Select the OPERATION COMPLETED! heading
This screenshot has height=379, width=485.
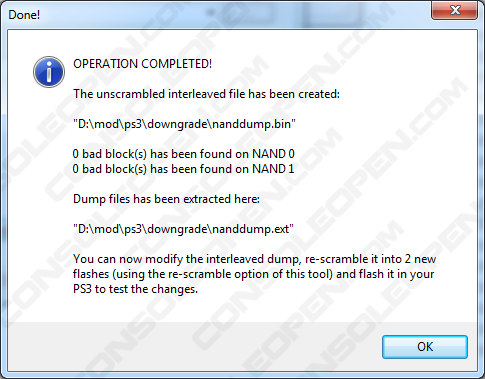[x=142, y=64]
